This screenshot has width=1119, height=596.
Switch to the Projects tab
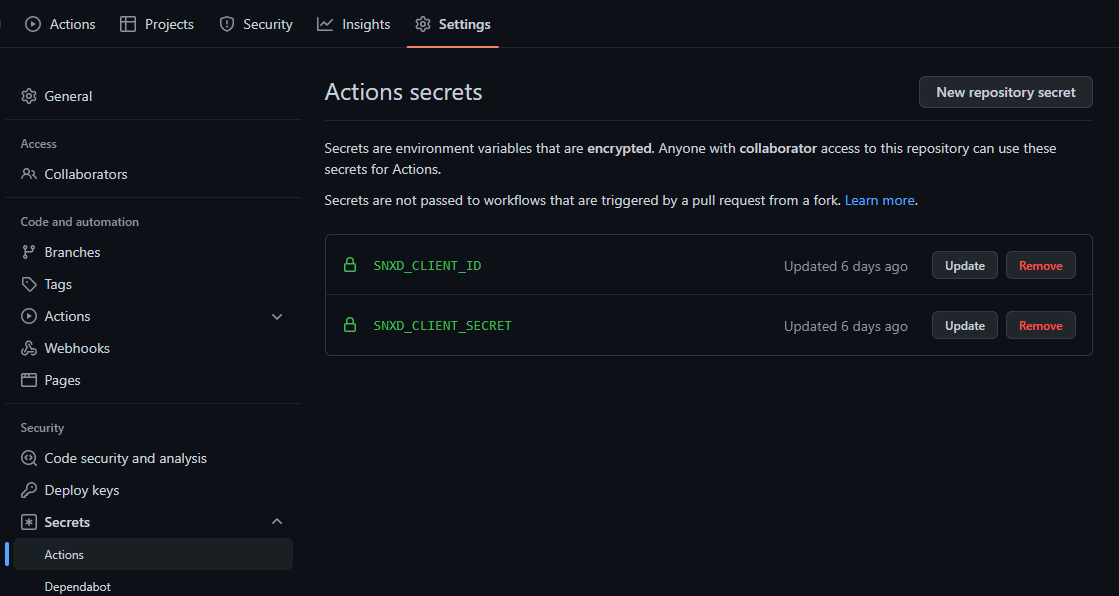(x=156, y=23)
